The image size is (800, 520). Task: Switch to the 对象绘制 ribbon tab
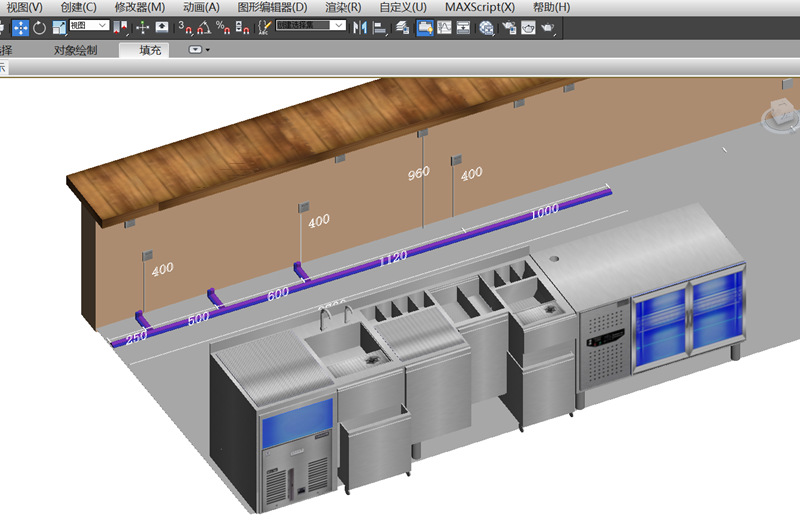[x=75, y=49]
